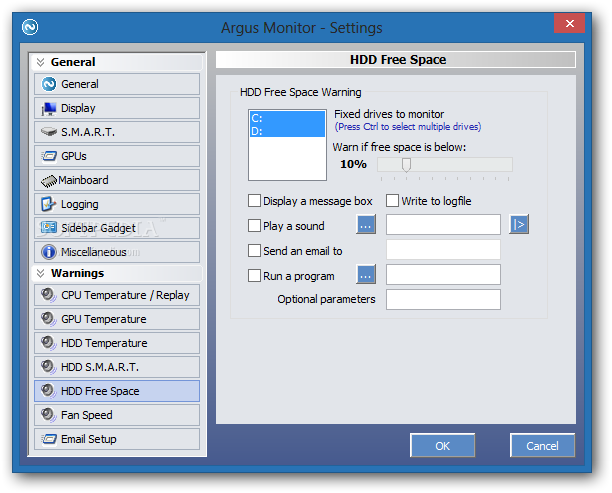Click the HDD S.M.A.R.T. warning speaker icon
Screen dimensions: 612x493
pos(48,367)
